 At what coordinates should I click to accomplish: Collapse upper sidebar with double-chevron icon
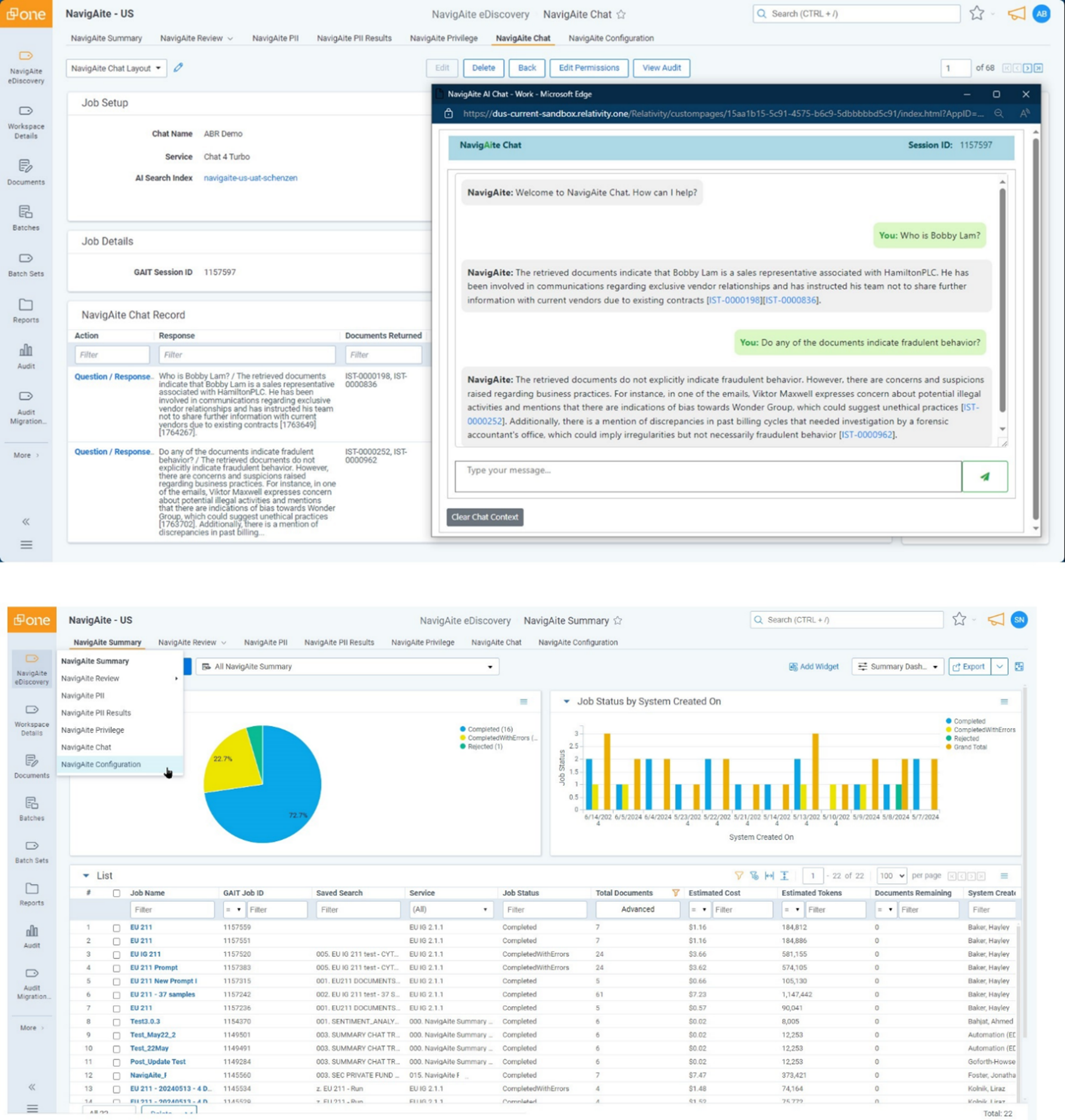(x=26, y=522)
